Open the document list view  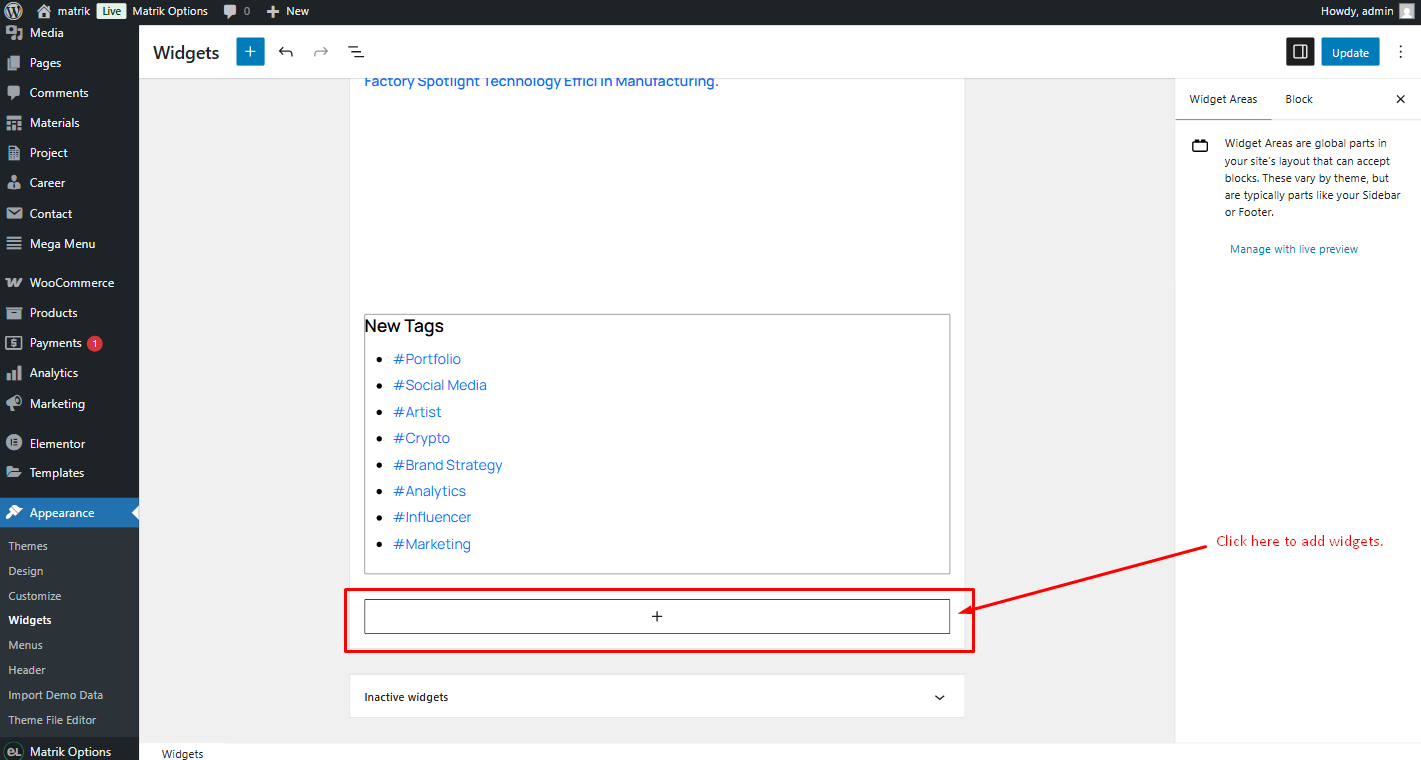[x=355, y=52]
